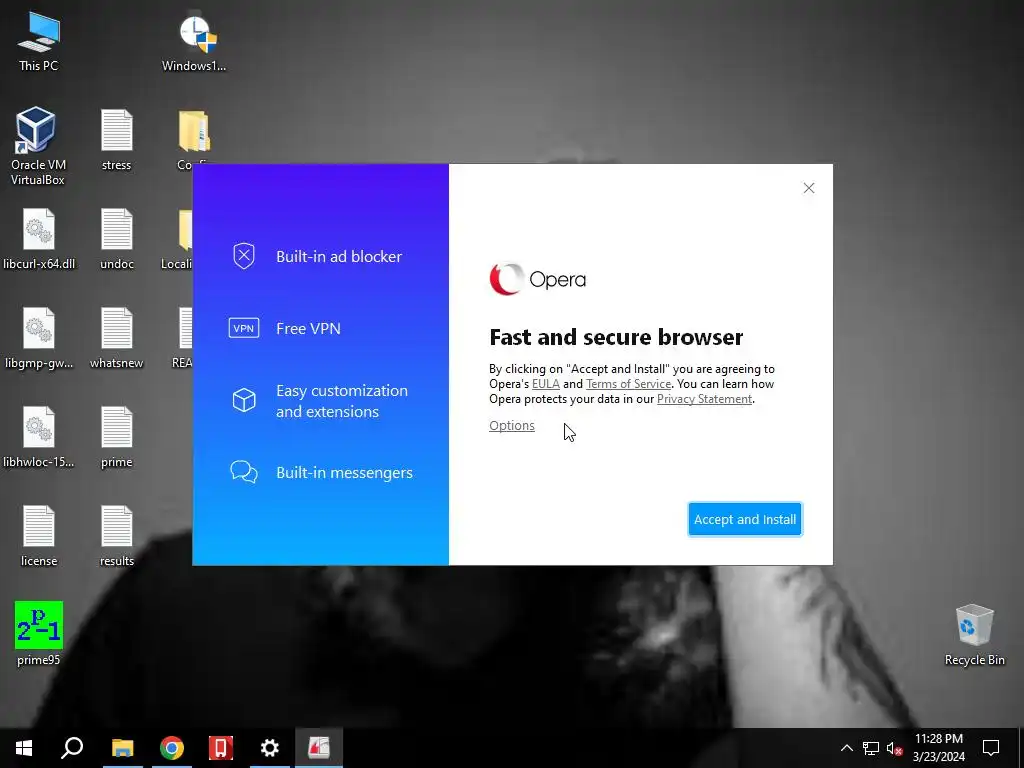
Task: Click the customization cube icon
Action: point(244,400)
